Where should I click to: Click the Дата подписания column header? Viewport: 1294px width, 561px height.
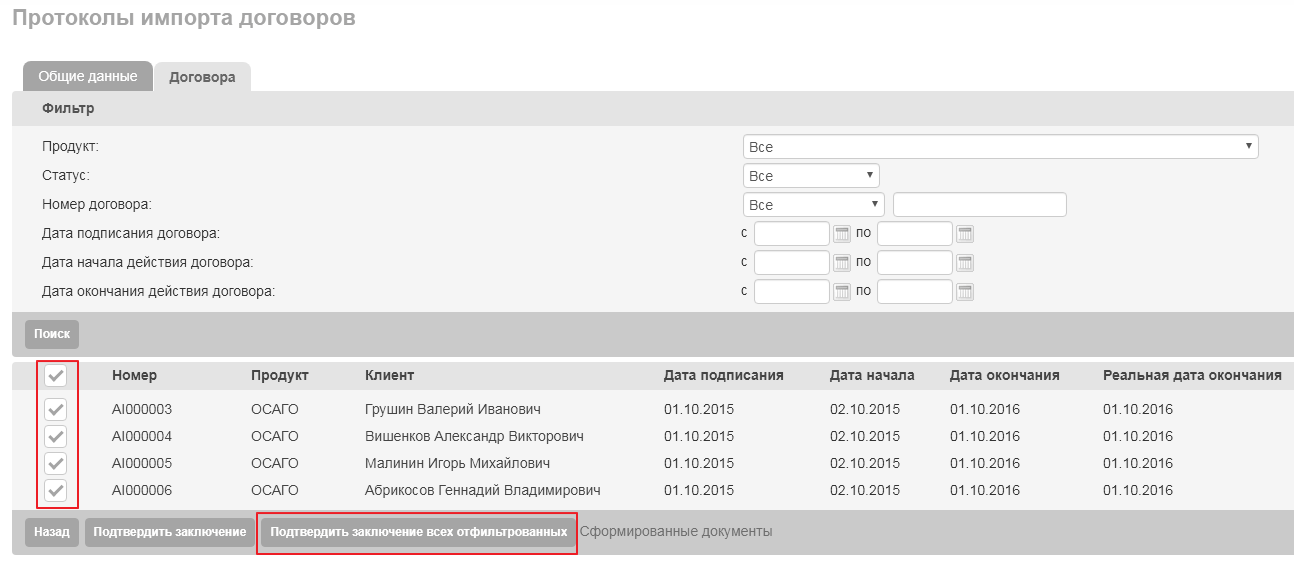tap(724, 375)
